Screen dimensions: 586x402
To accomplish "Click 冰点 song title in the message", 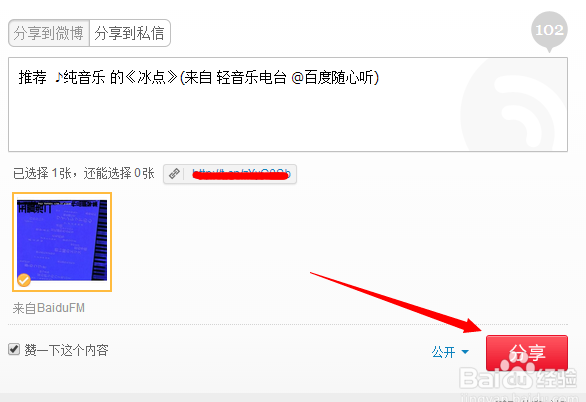I will click(151, 78).
